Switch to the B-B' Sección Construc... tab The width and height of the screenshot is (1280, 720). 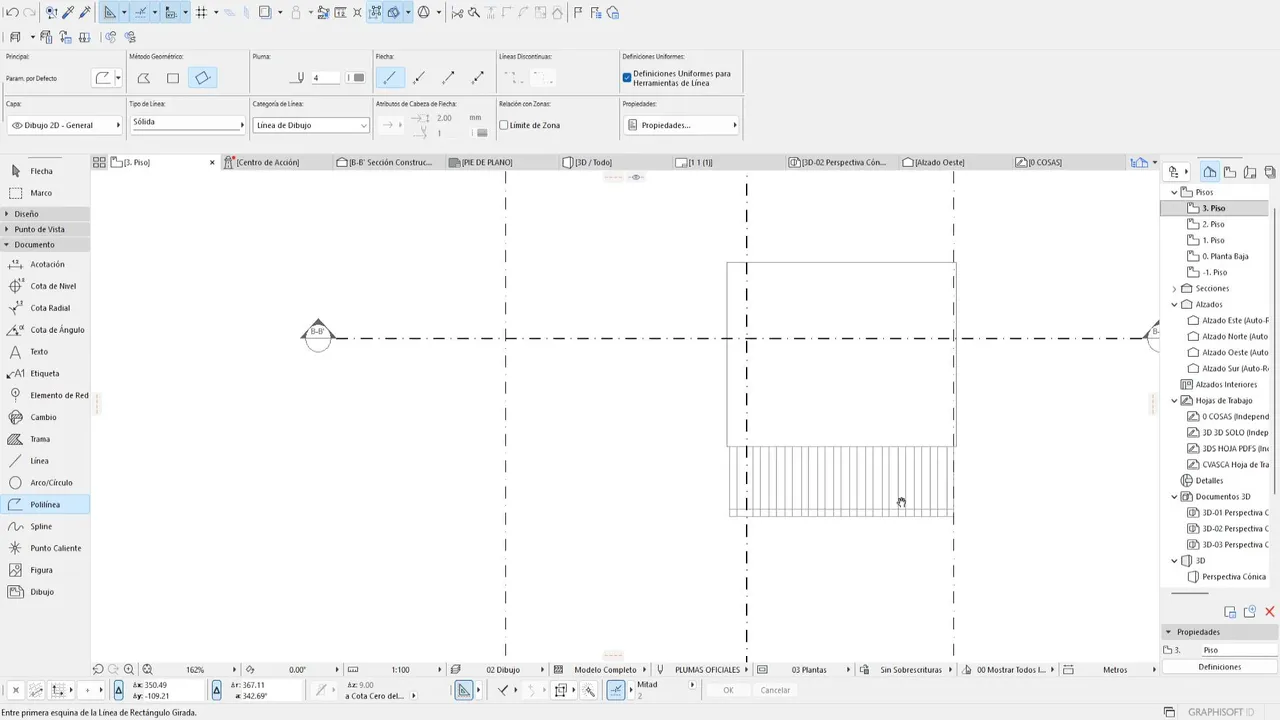(390, 162)
